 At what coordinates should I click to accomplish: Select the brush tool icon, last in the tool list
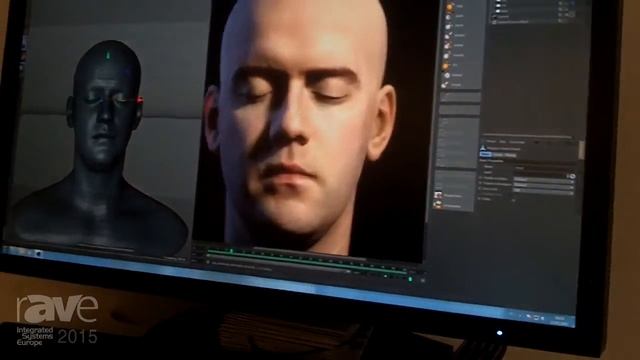point(445,85)
